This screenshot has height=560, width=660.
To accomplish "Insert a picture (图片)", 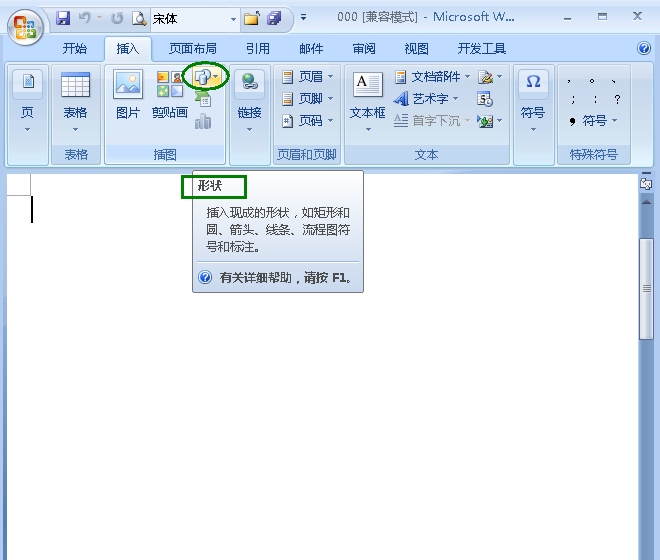I will tap(128, 94).
